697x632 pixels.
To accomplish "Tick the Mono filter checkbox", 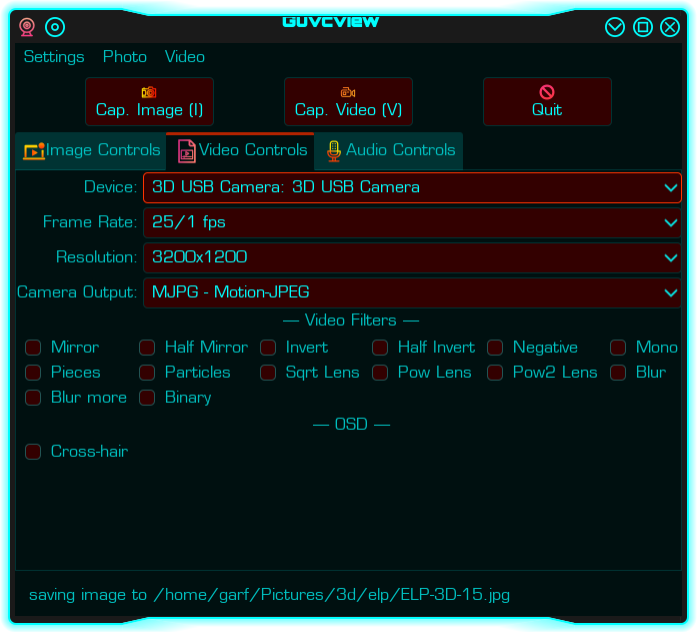I will coord(618,348).
